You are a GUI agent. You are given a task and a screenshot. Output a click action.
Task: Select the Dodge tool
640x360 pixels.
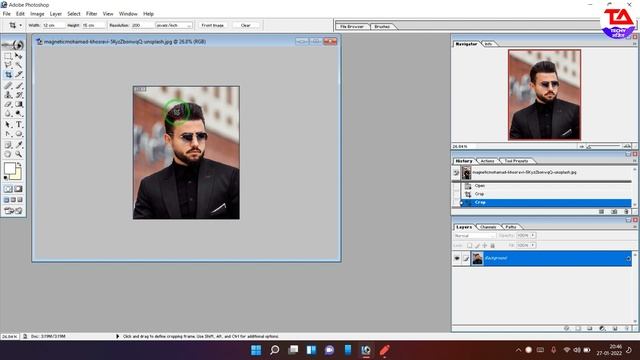[x=18, y=113]
